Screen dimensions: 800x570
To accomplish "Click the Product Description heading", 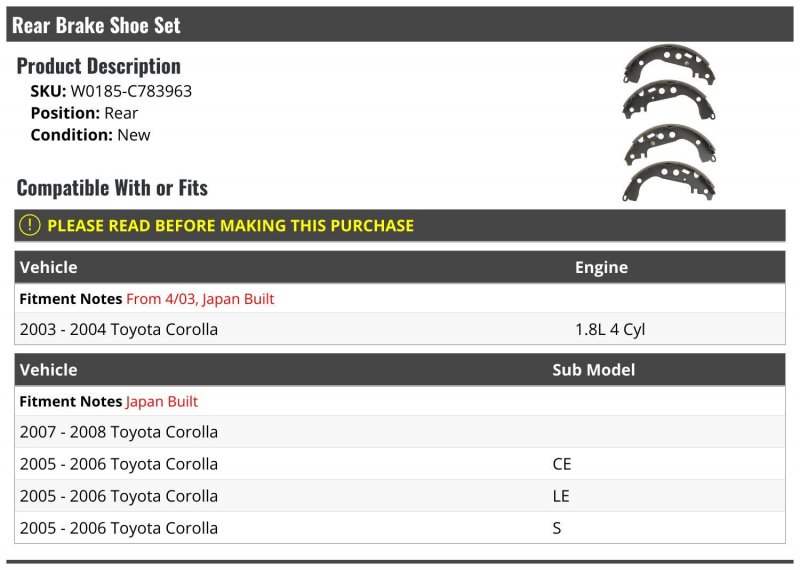I will click(x=98, y=66).
